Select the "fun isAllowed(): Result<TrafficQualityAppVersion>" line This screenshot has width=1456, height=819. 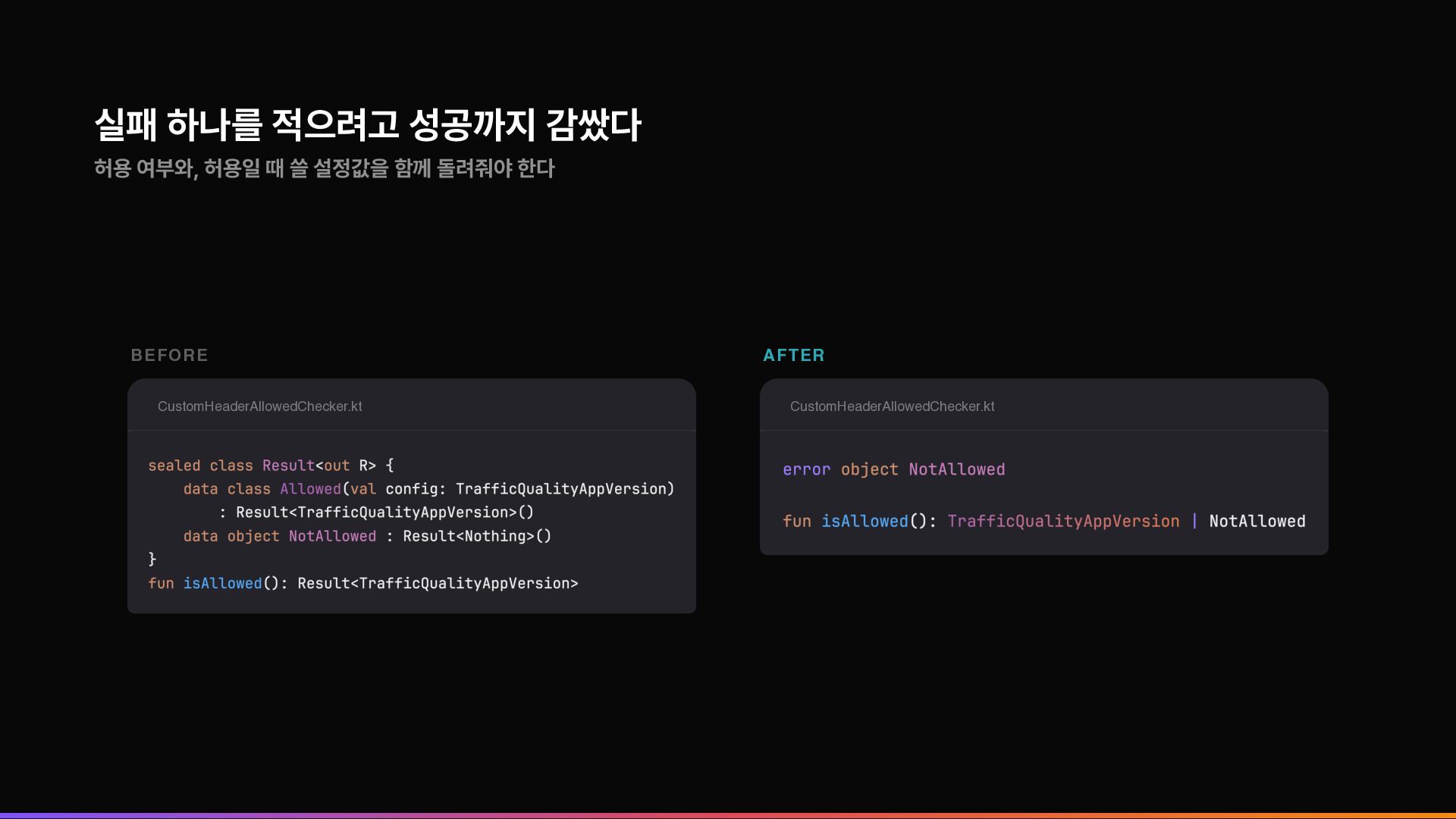pyautogui.click(x=363, y=583)
